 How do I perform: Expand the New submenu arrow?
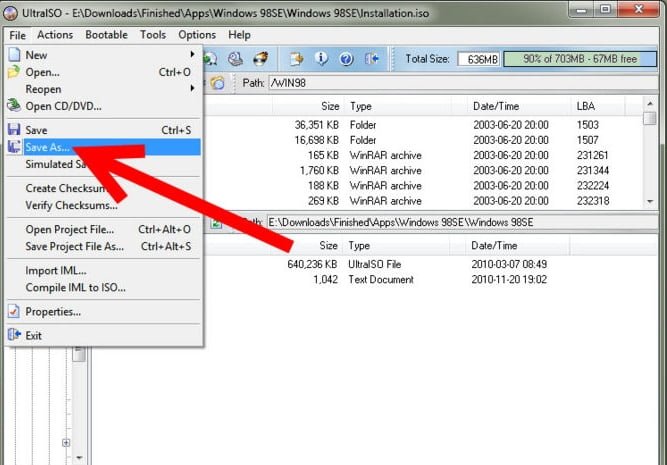tap(191, 55)
